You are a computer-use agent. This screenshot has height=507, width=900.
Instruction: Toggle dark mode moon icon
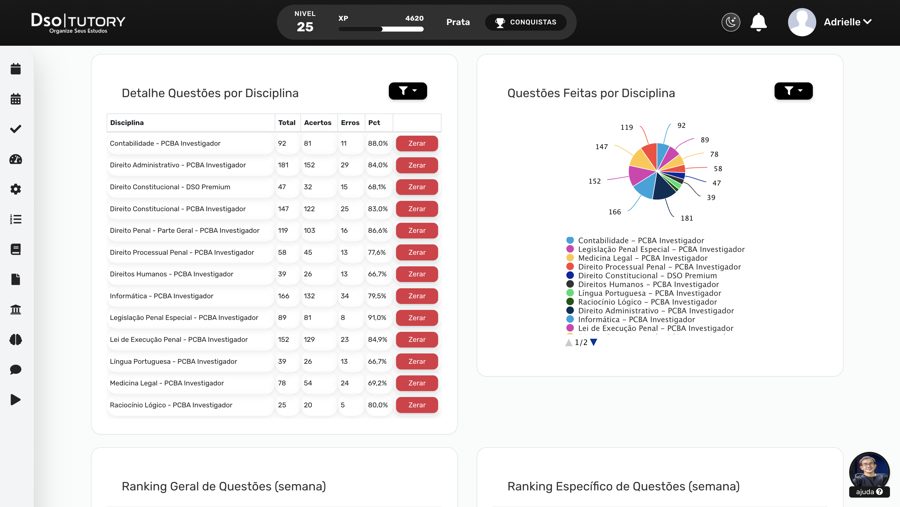pyautogui.click(x=731, y=22)
